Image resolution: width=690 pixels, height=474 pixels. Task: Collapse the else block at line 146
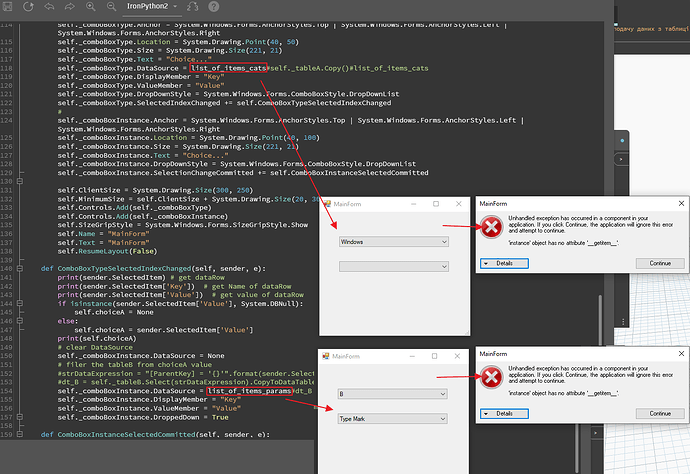tap(20, 321)
